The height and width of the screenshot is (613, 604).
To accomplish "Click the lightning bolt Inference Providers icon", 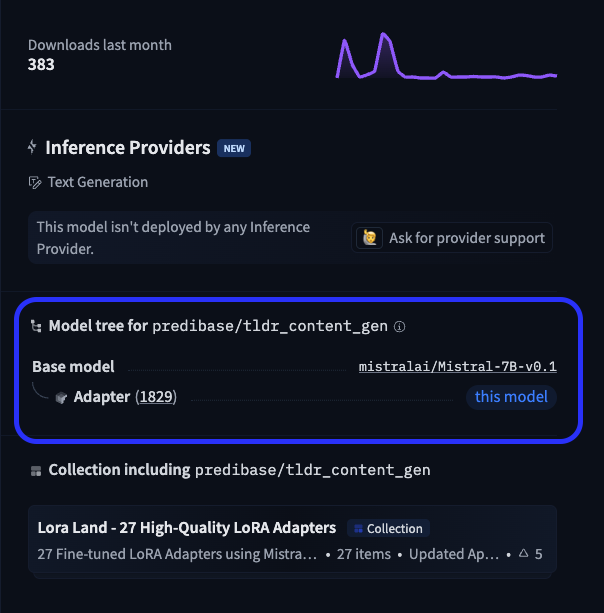I will [x=32, y=147].
